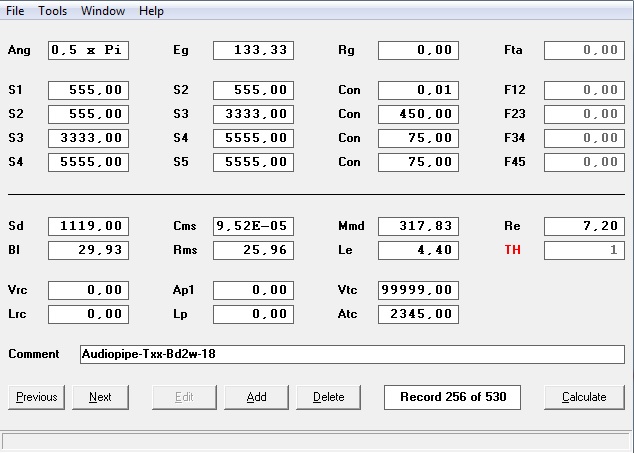This screenshot has height=453, width=634.
Task: Select the Le field with 4,40
Action: click(x=418, y=250)
